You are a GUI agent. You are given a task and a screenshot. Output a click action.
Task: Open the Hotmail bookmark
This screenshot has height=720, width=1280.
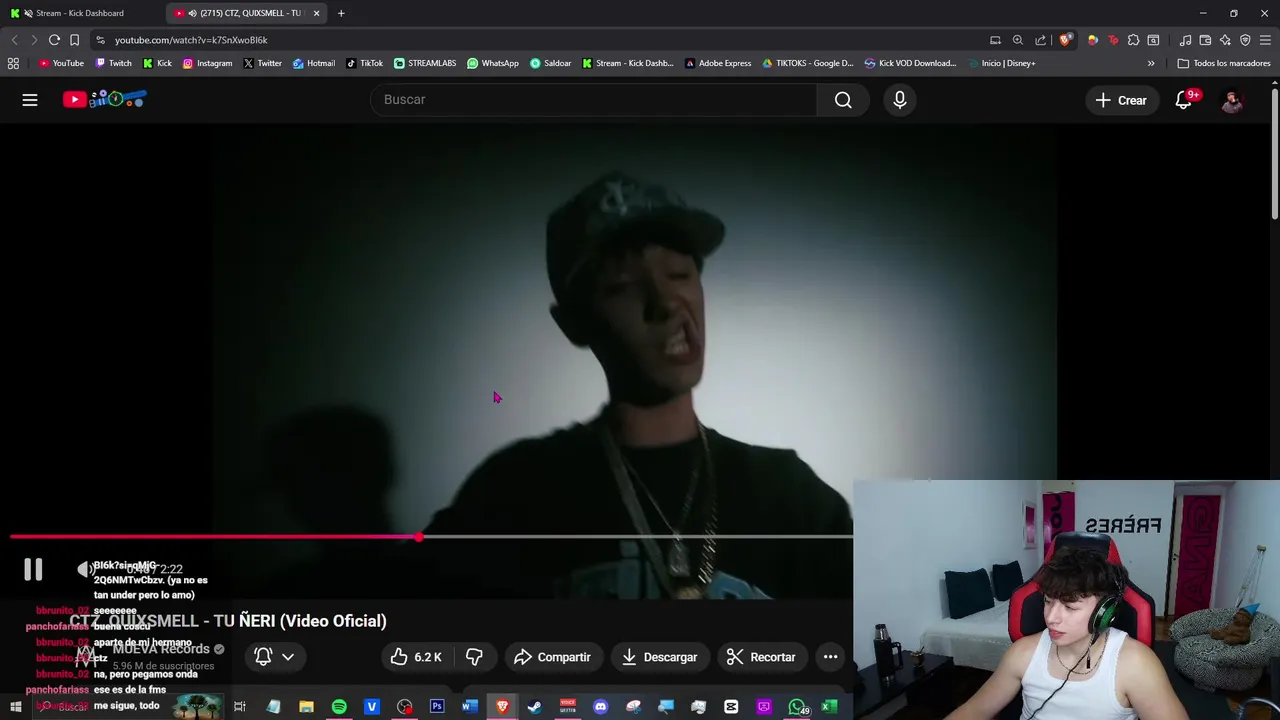(314, 63)
